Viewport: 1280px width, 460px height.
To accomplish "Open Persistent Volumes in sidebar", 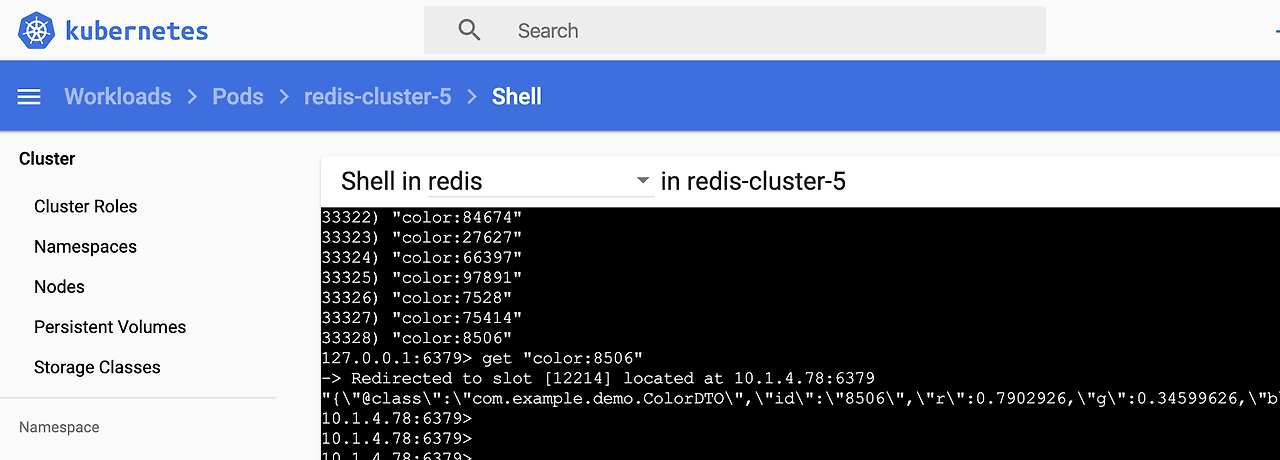I will click(110, 327).
